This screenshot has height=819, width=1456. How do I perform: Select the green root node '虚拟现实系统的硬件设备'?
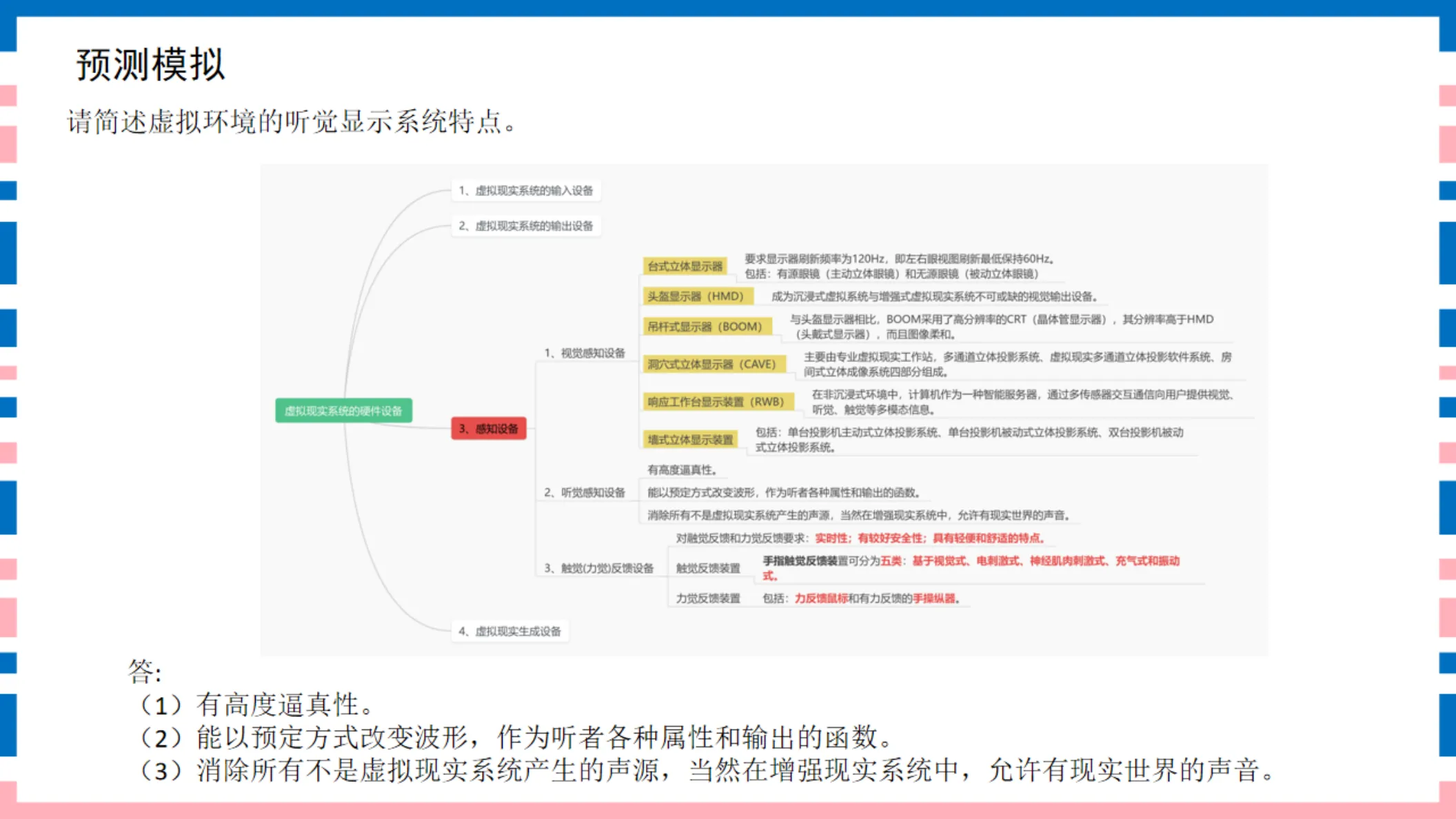click(343, 411)
